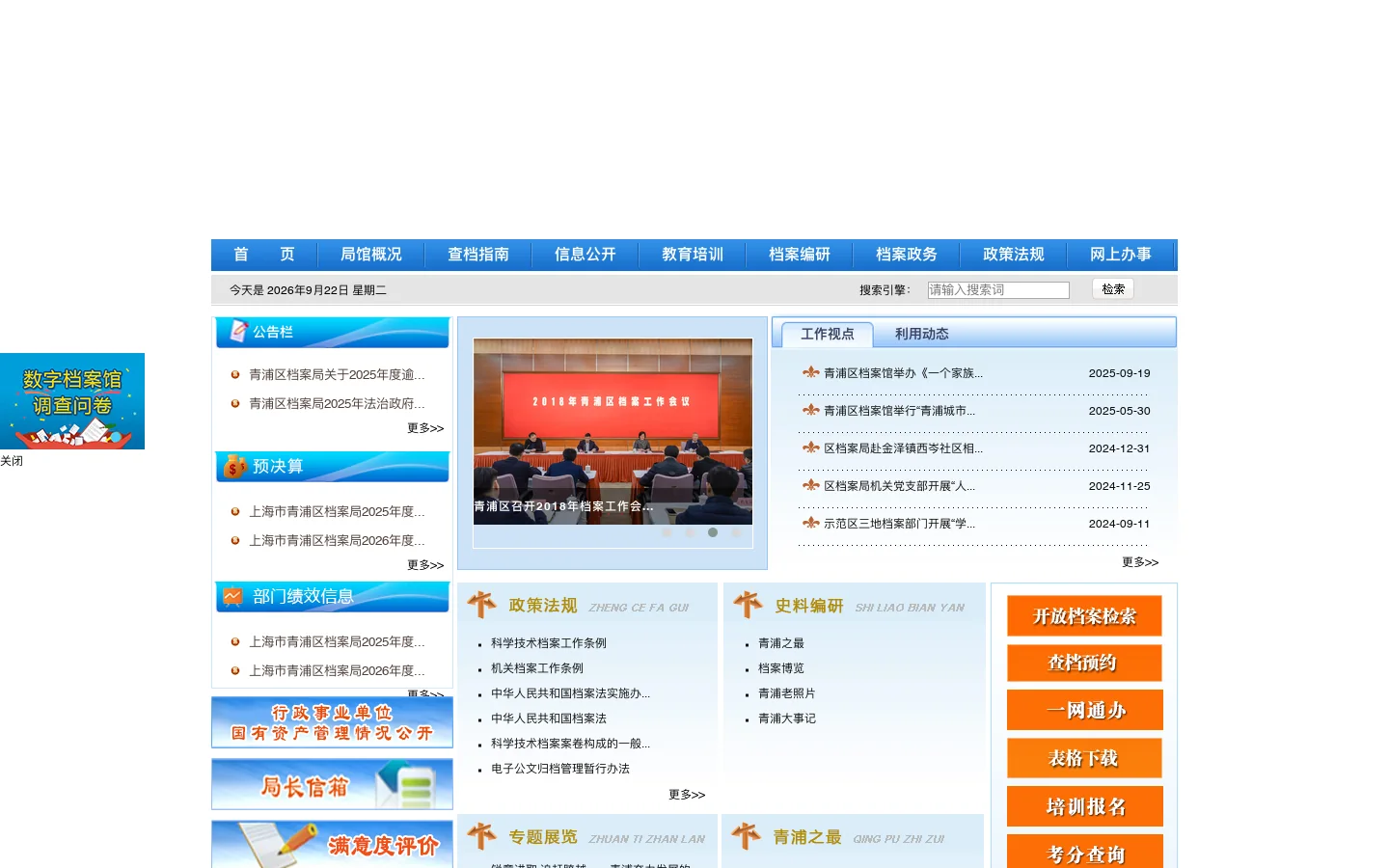Open the 网上办事 menu item
This screenshot has width=1389, height=868.
[1120, 255]
